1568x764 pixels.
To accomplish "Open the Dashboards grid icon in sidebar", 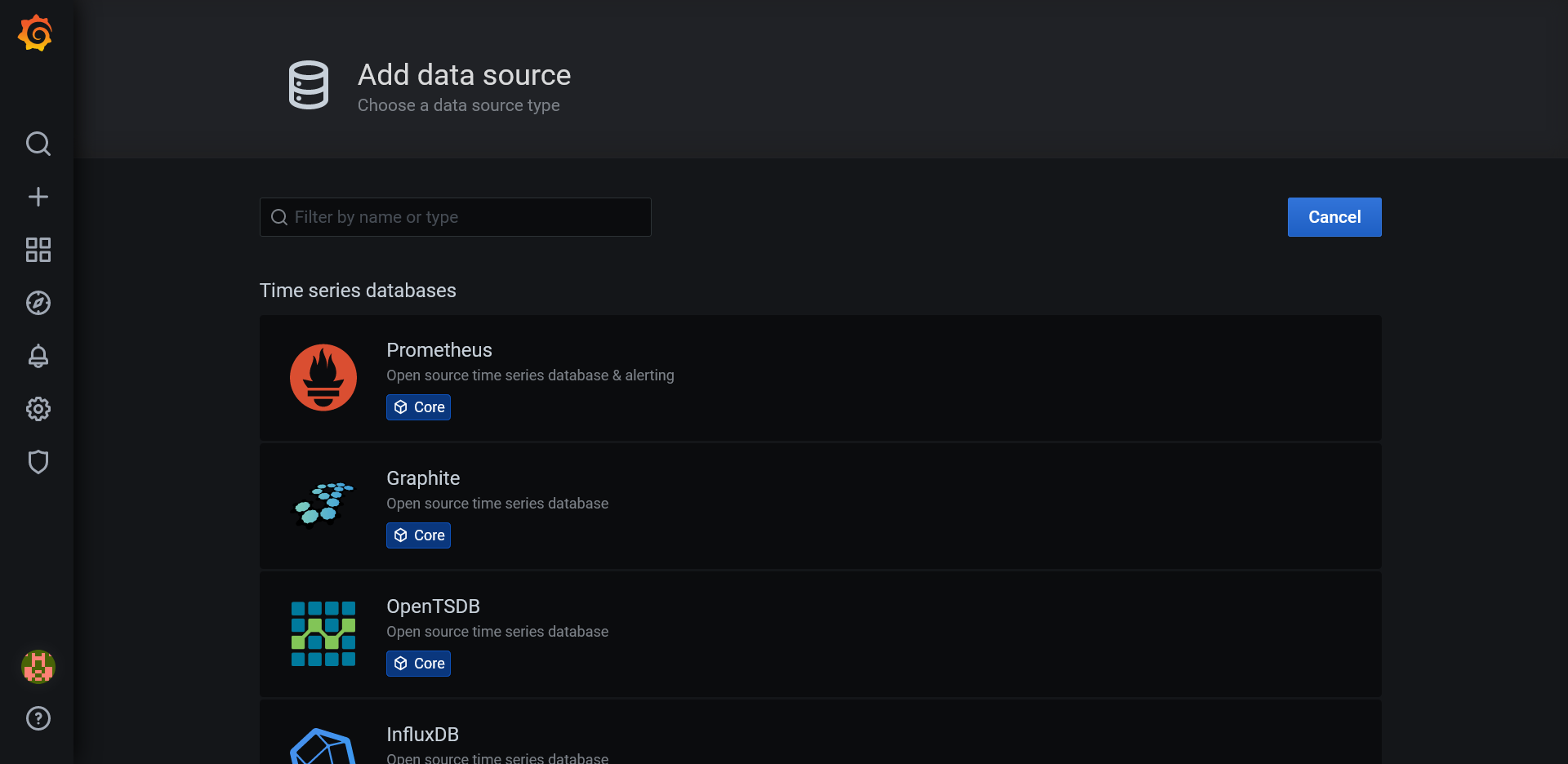I will (x=38, y=250).
